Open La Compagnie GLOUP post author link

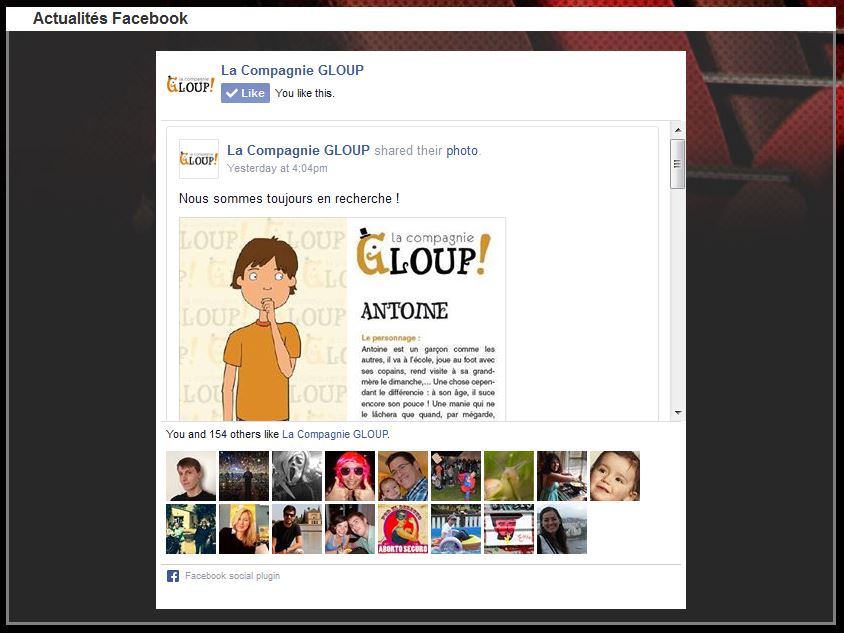pyautogui.click(x=298, y=150)
